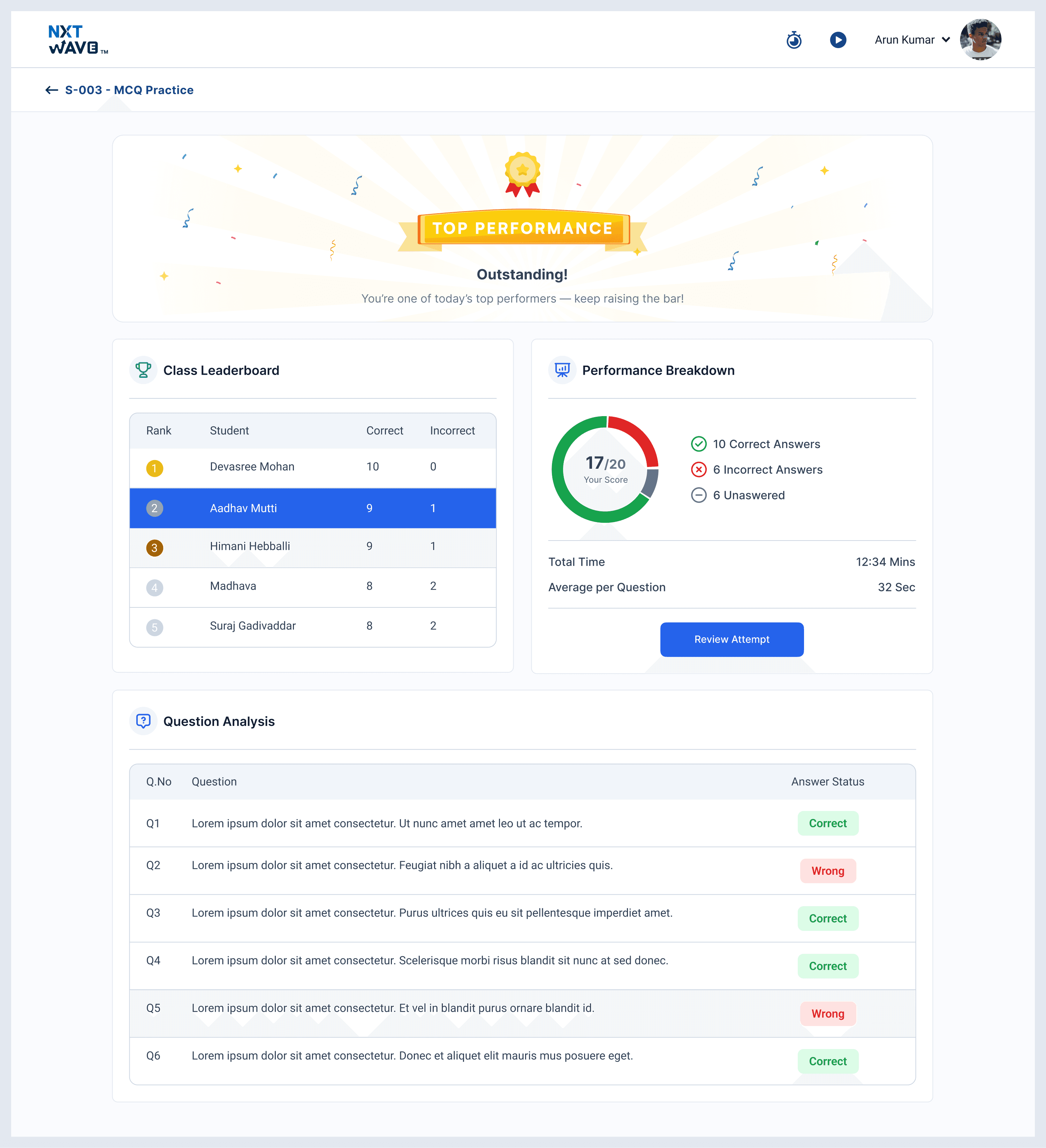Click the minus circle Unanswered icon
The width and height of the screenshot is (1046, 1148).
pyautogui.click(x=698, y=495)
